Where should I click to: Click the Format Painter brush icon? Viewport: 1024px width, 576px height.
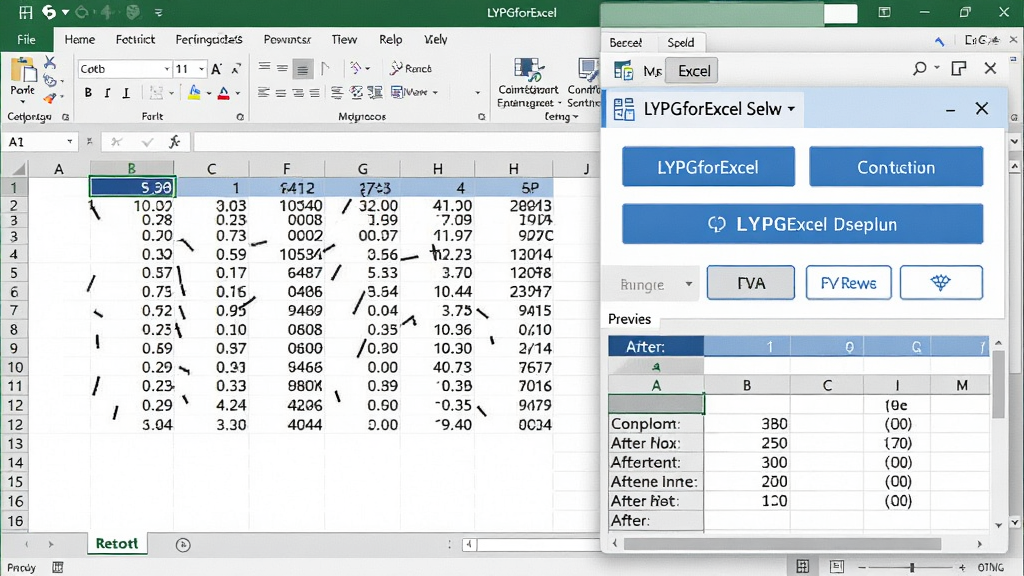pos(50,99)
